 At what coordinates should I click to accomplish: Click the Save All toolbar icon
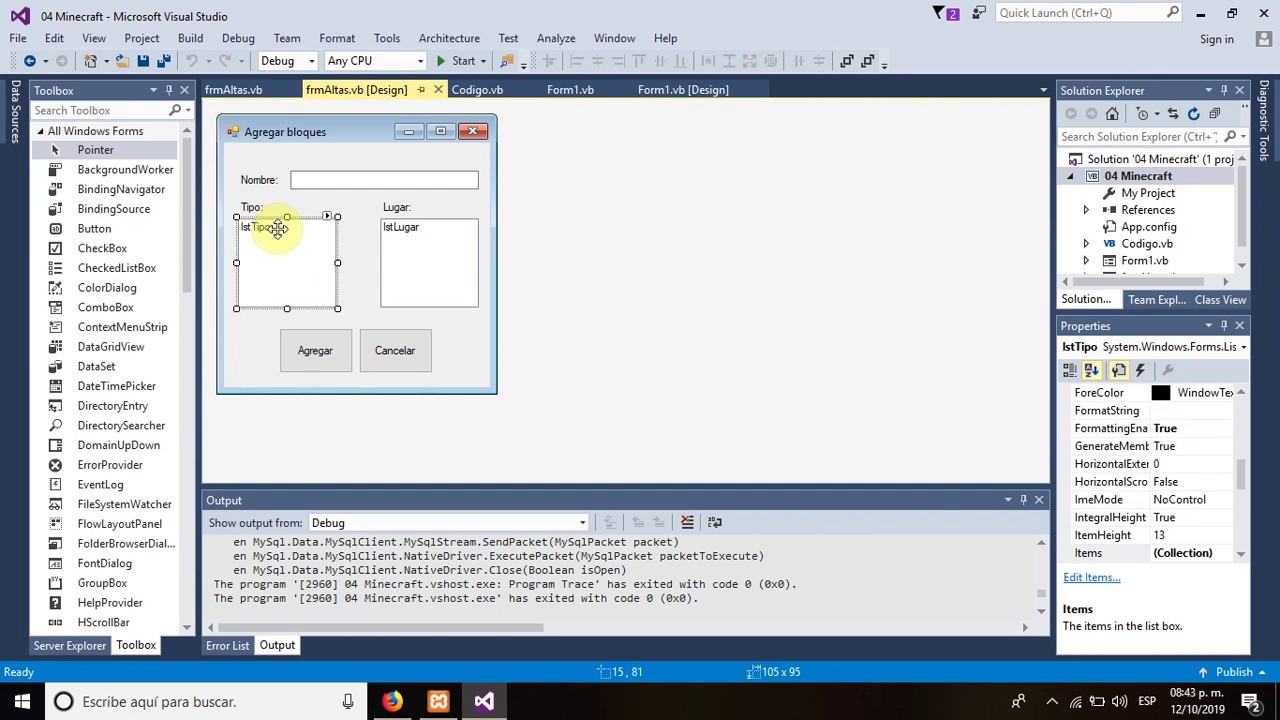point(163,61)
